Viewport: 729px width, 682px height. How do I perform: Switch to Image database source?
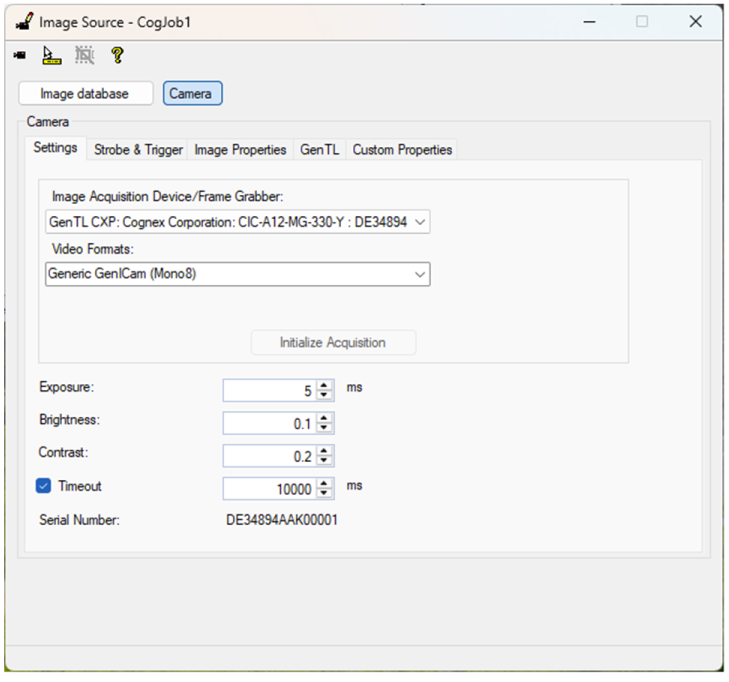pyautogui.click(x=86, y=93)
